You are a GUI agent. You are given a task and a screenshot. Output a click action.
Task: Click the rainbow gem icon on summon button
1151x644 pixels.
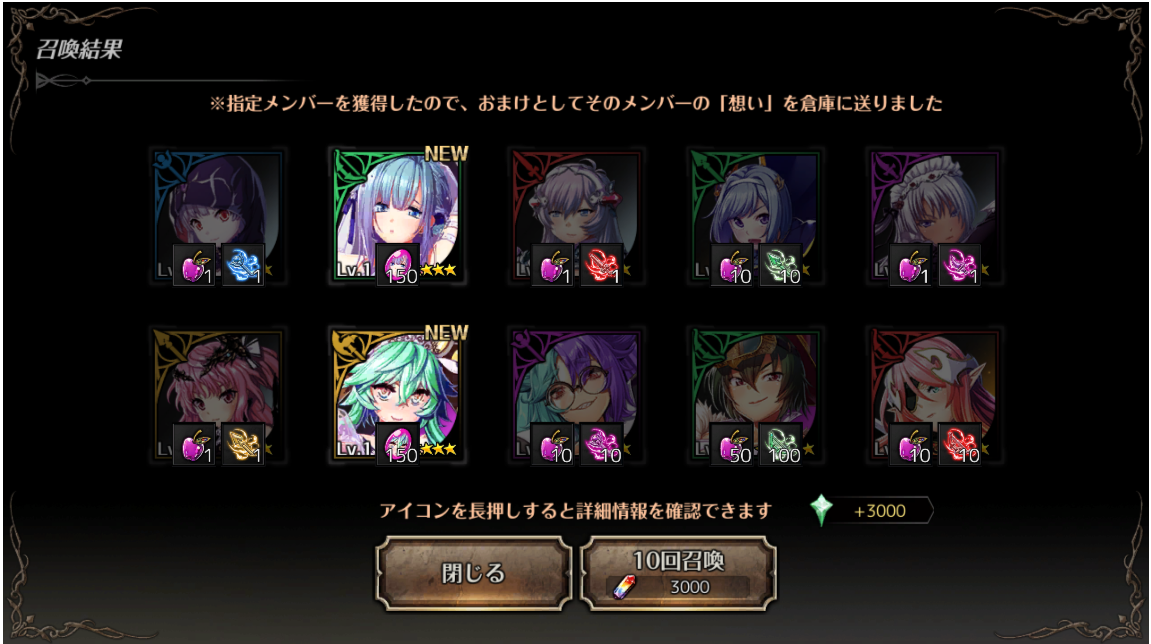625,587
